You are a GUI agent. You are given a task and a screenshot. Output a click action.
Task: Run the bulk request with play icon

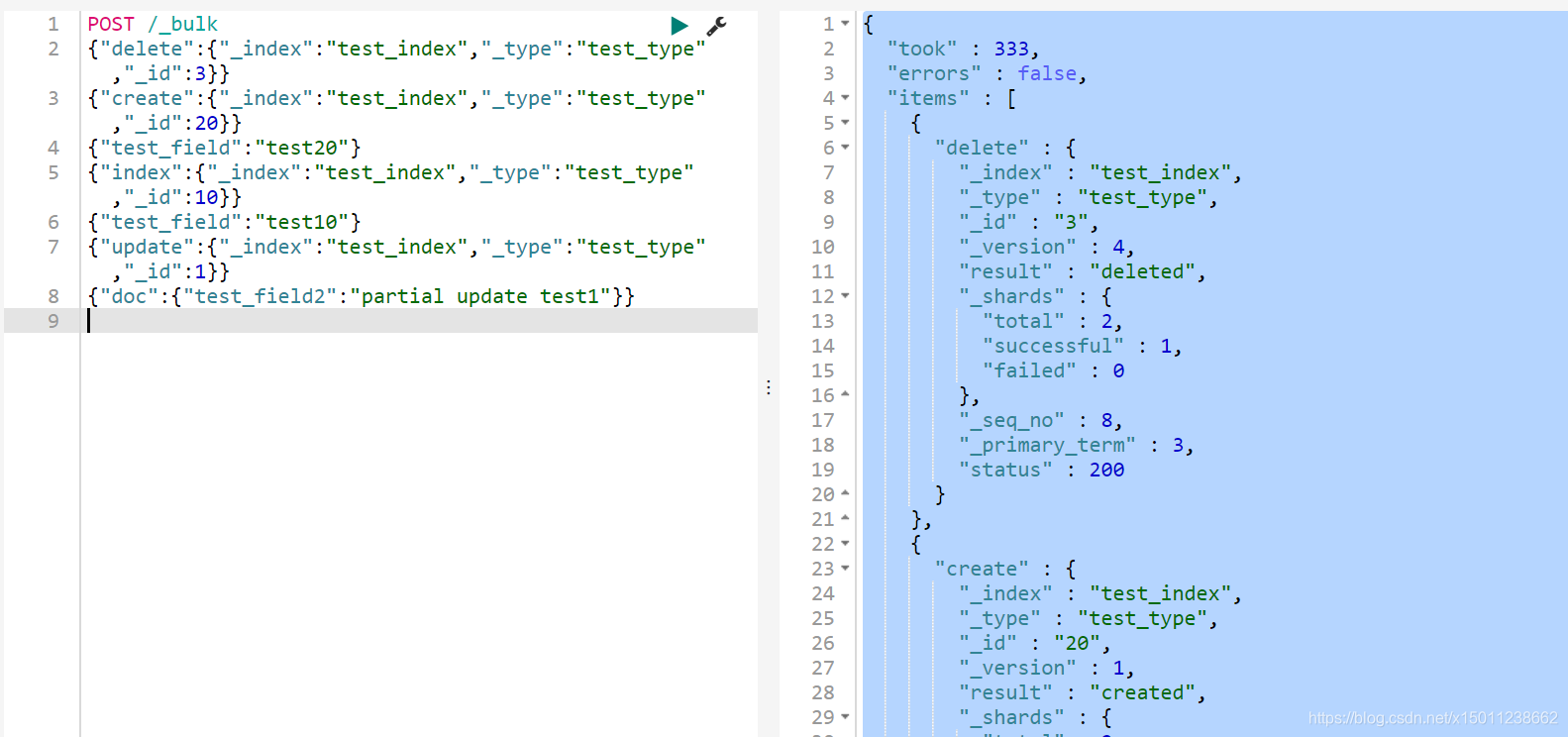(x=679, y=26)
